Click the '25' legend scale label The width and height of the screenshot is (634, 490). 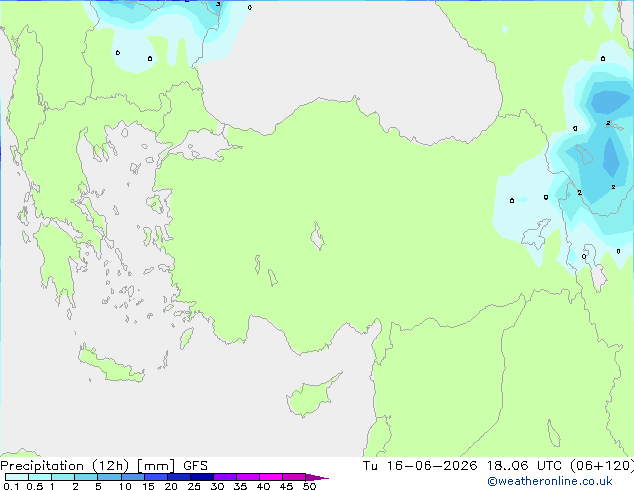[194, 486]
